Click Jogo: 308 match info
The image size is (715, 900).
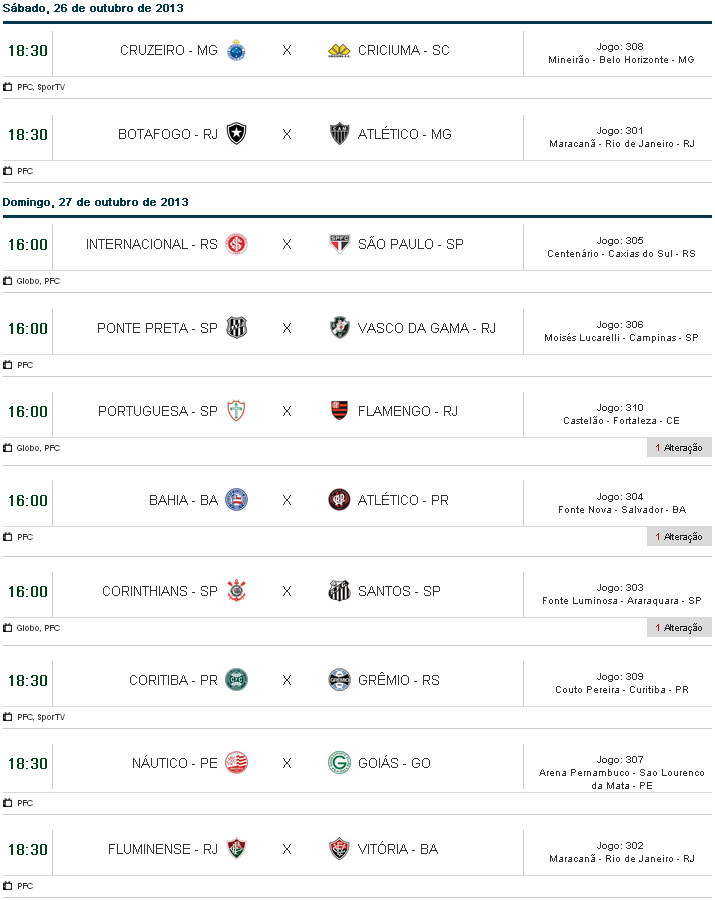[x=620, y=47]
